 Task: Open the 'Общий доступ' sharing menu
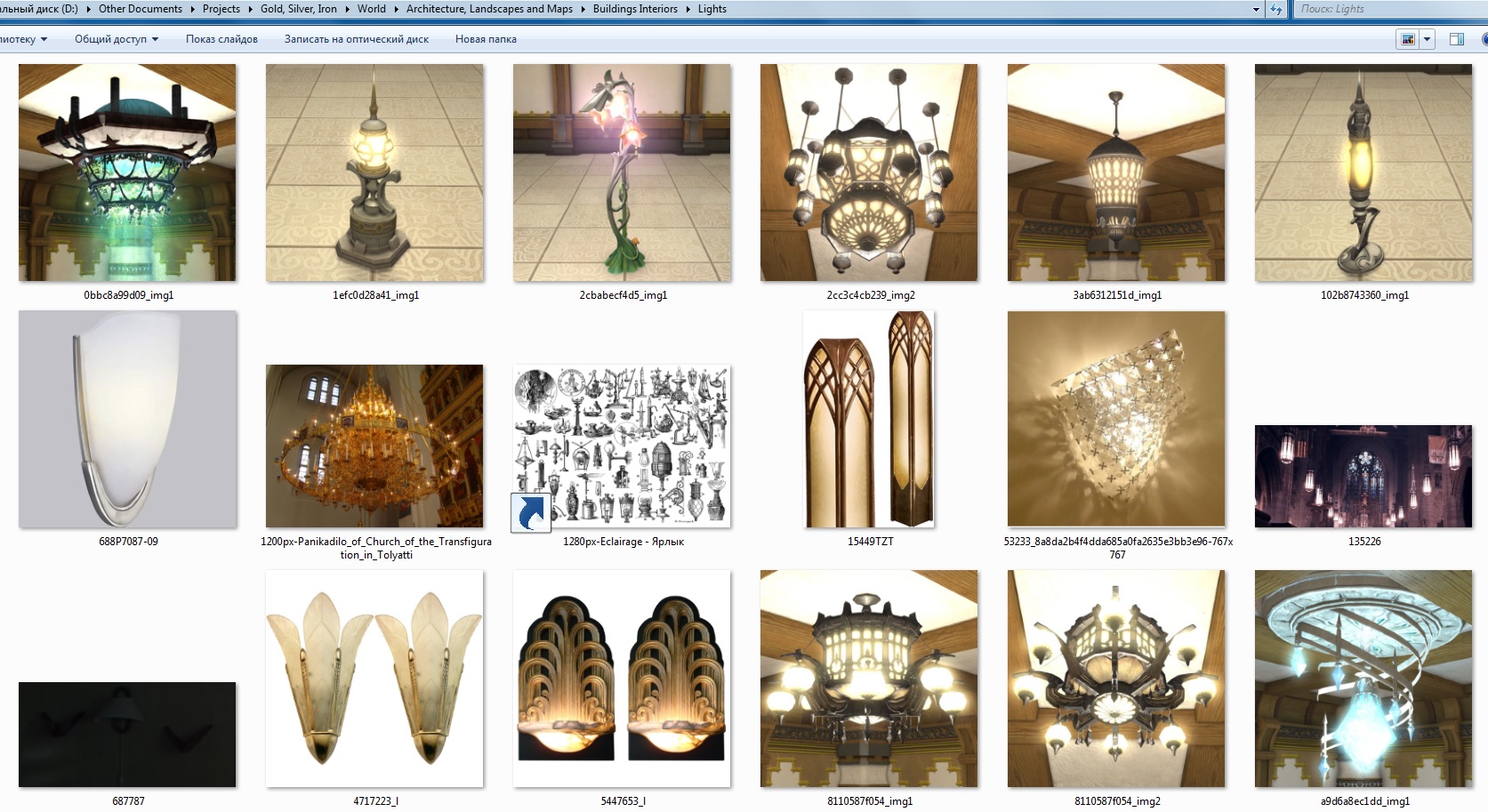(117, 39)
